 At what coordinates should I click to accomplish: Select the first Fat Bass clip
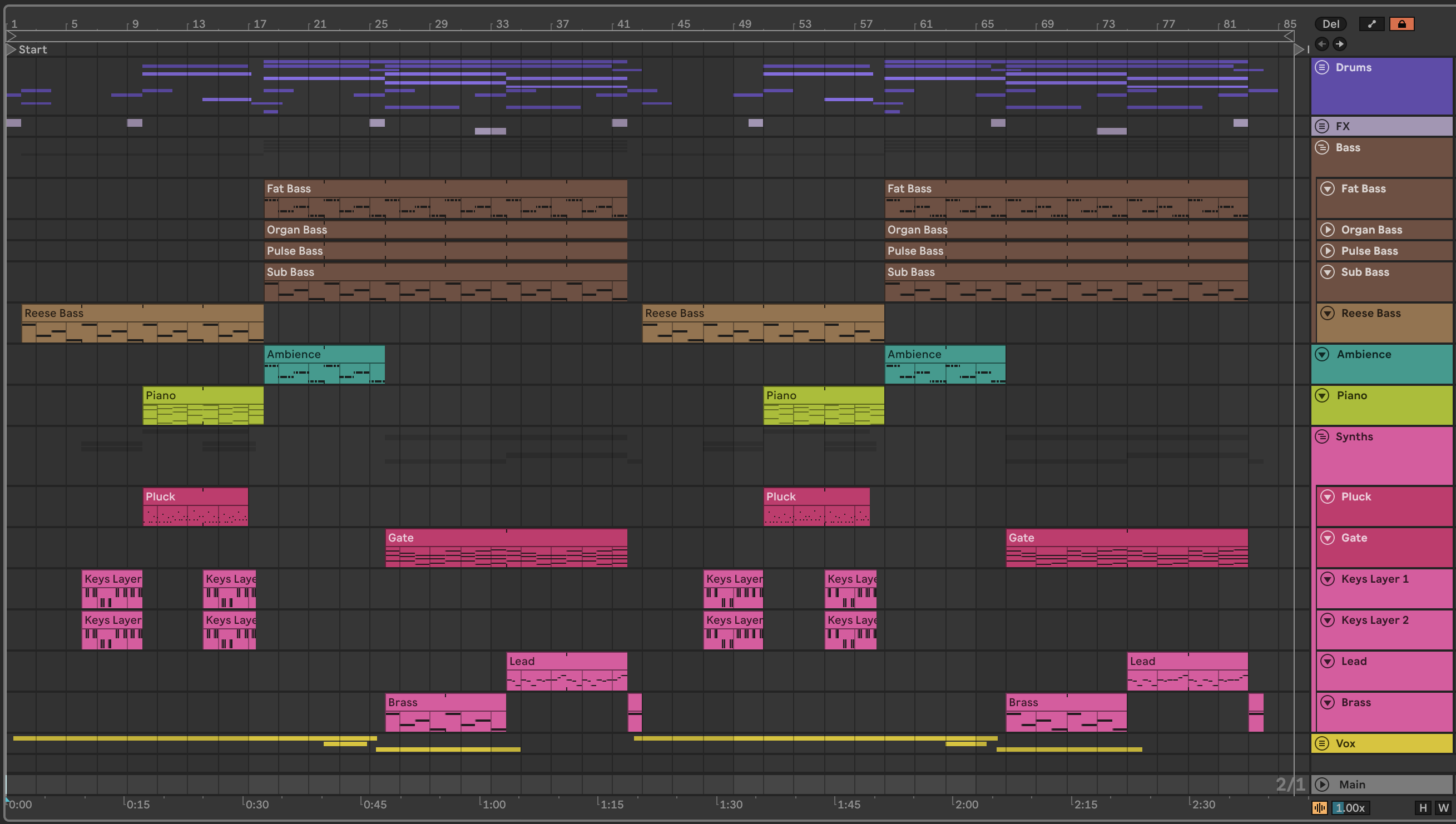[x=445, y=199]
